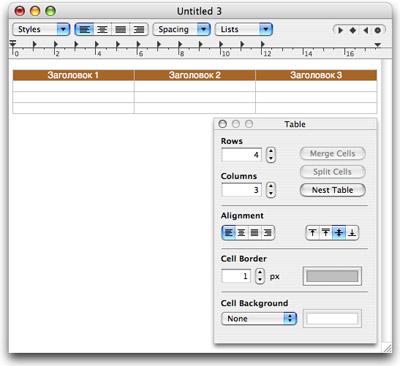
Task: Open the Styles dropdown in the toolbar
Action: 41,29
